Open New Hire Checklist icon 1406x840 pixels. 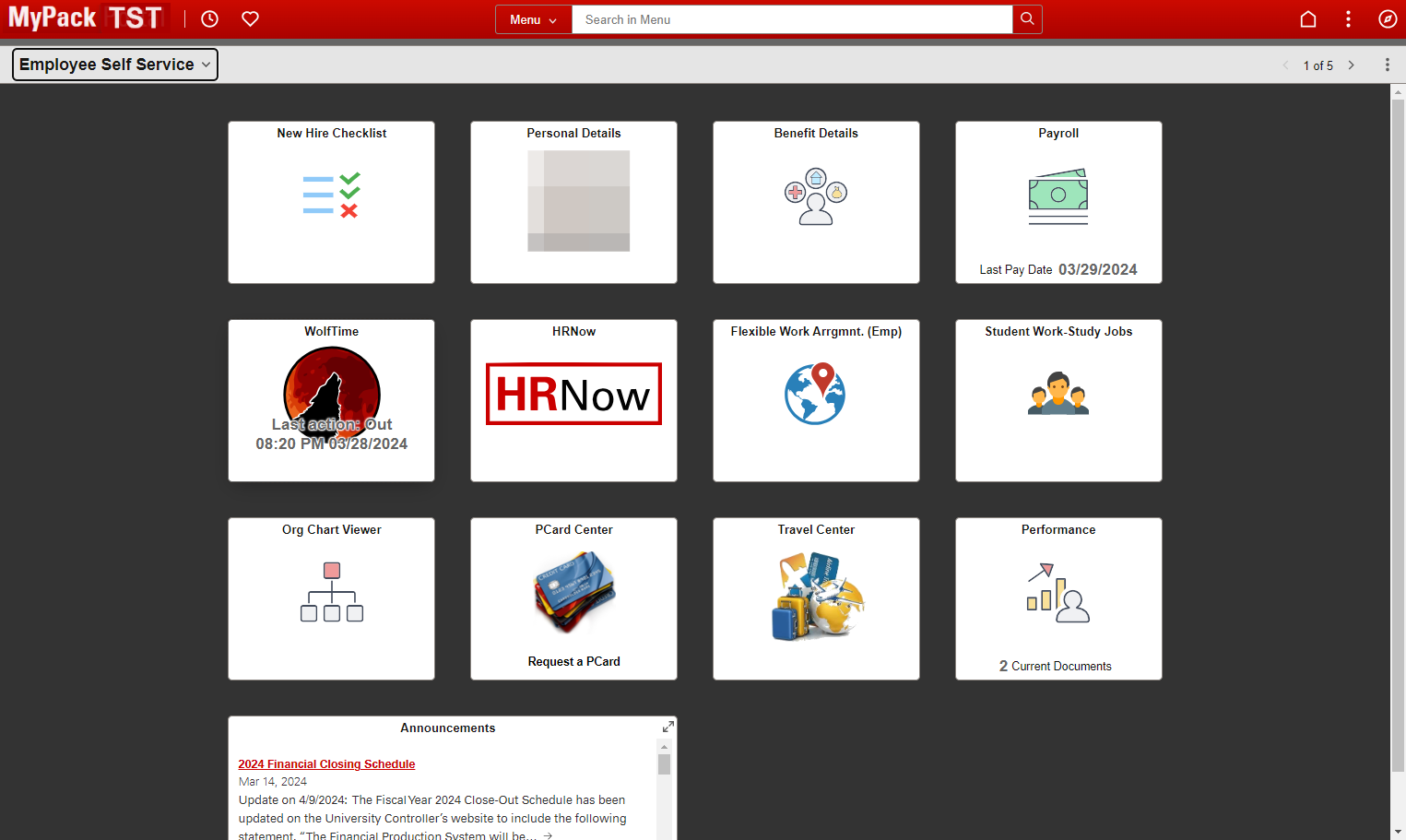pyautogui.click(x=331, y=195)
